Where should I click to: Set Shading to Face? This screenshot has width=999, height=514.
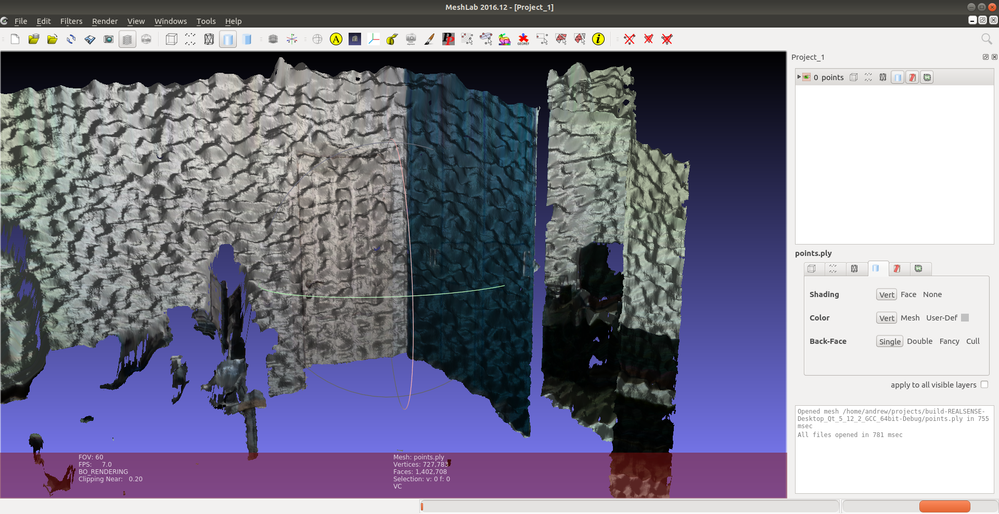[x=908, y=295]
